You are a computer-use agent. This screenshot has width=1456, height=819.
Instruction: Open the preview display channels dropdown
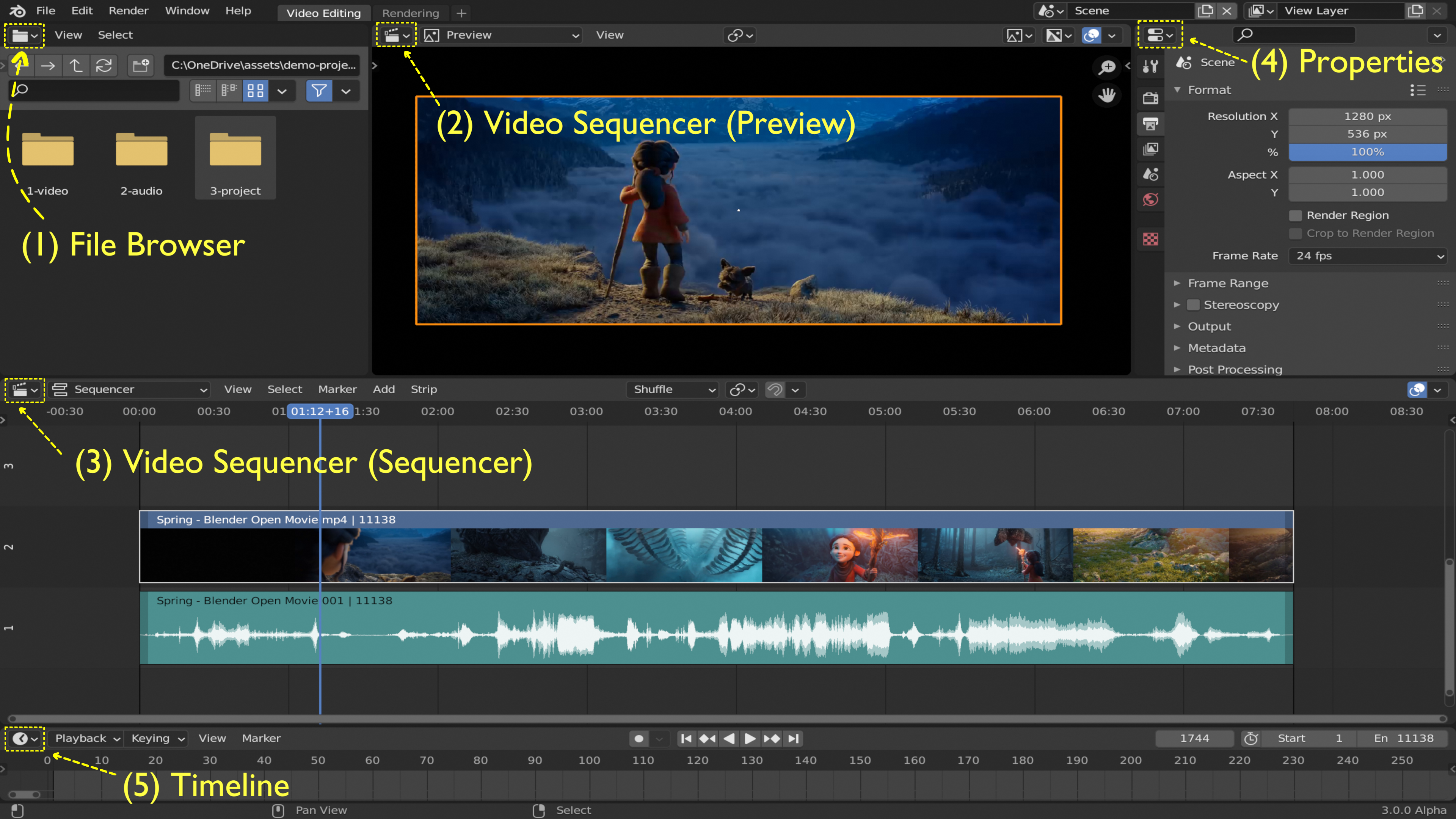(1058, 35)
